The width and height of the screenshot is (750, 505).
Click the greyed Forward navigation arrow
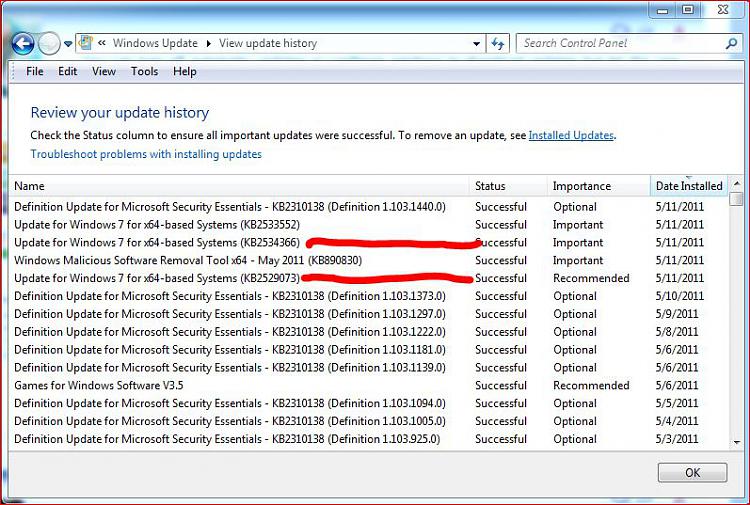(x=49, y=44)
